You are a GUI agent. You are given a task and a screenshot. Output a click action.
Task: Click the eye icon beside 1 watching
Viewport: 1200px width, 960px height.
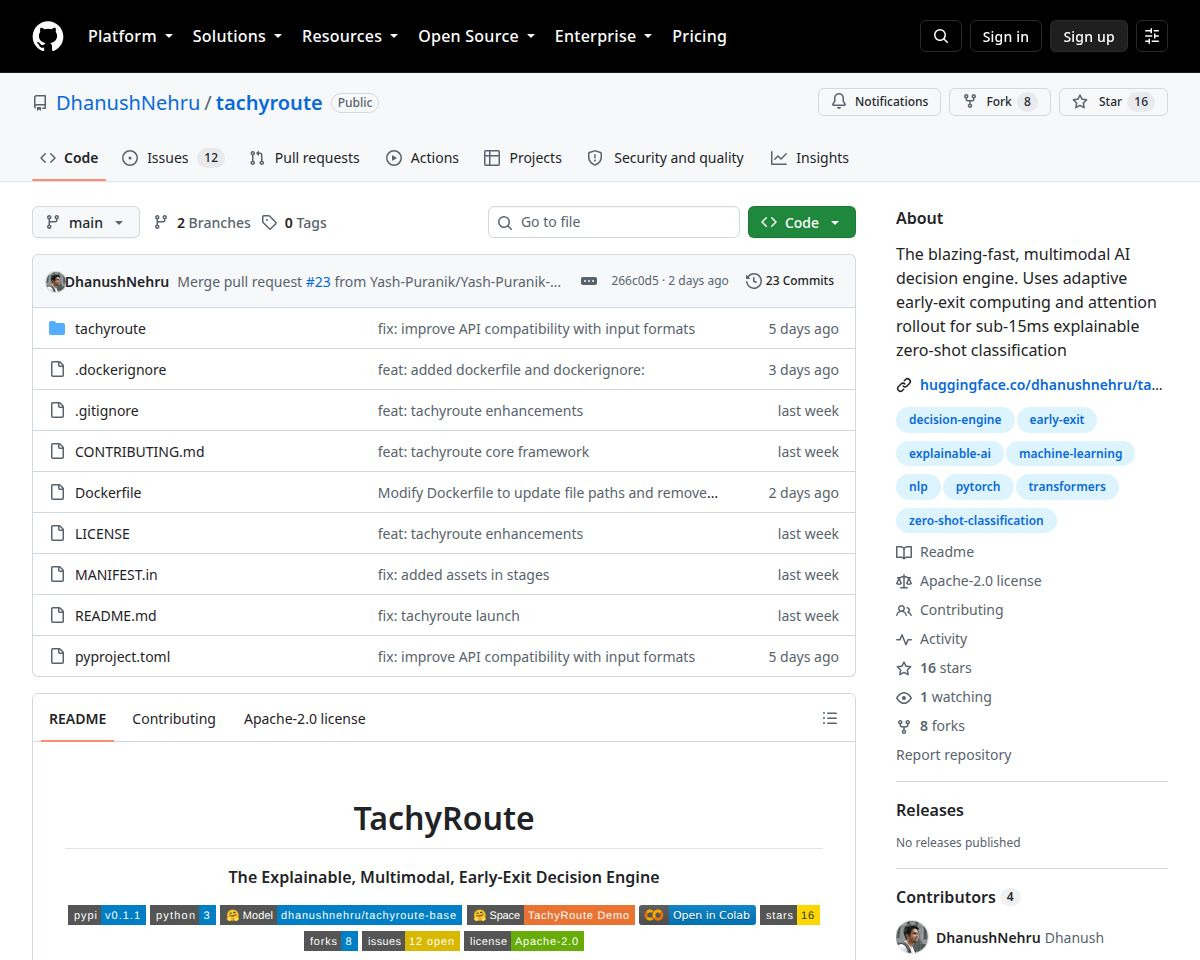904,697
